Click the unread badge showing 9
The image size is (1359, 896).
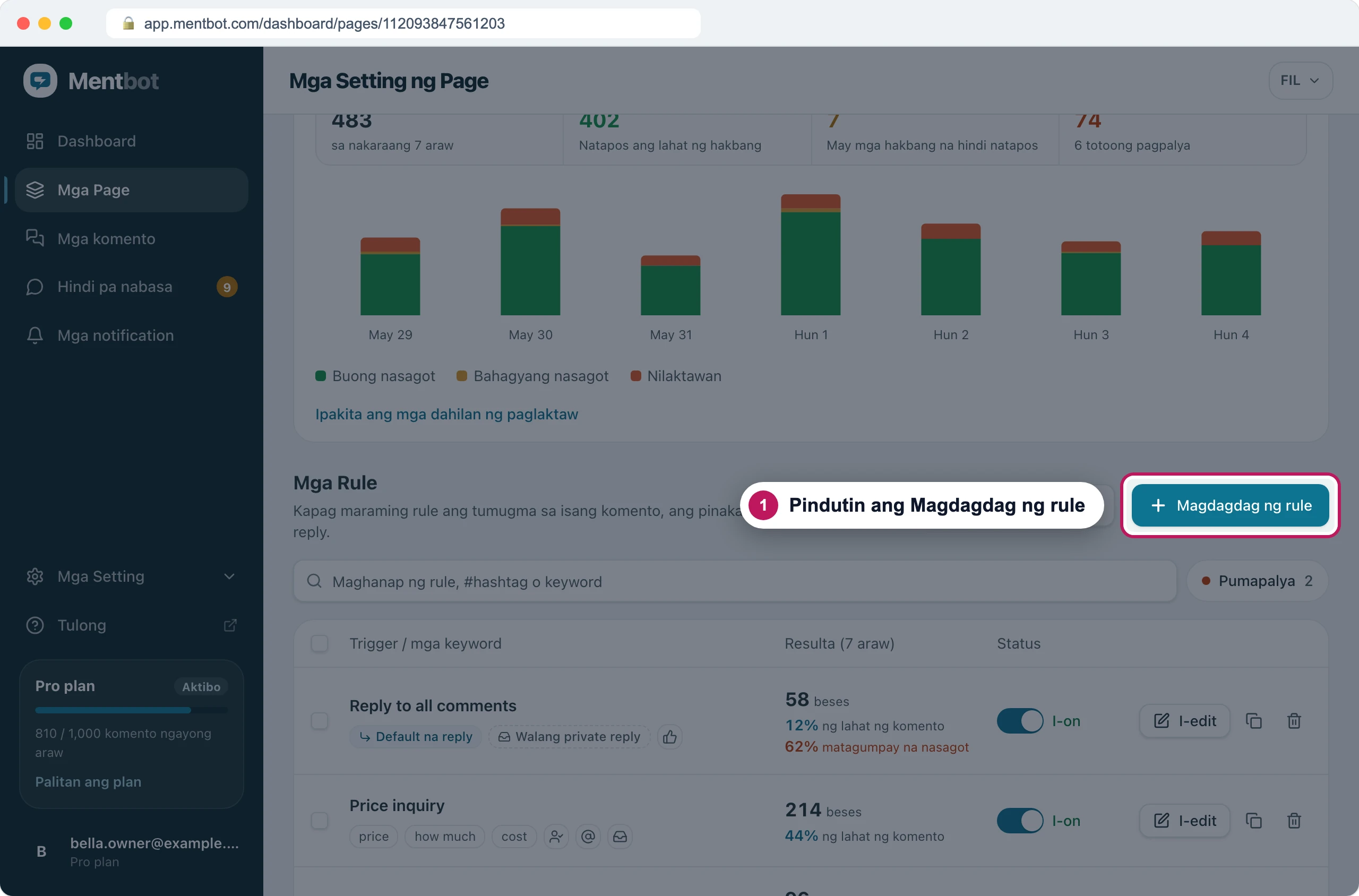[x=227, y=287]
